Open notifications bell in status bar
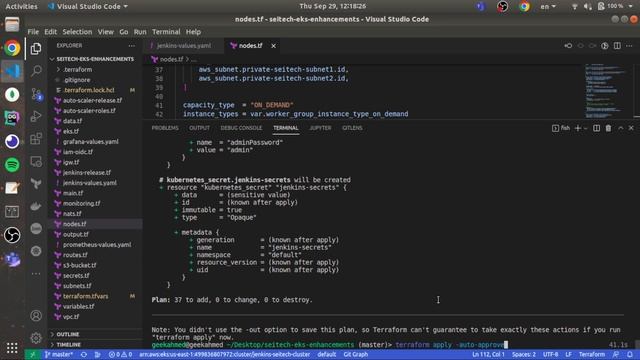 [x=630, y=354]
